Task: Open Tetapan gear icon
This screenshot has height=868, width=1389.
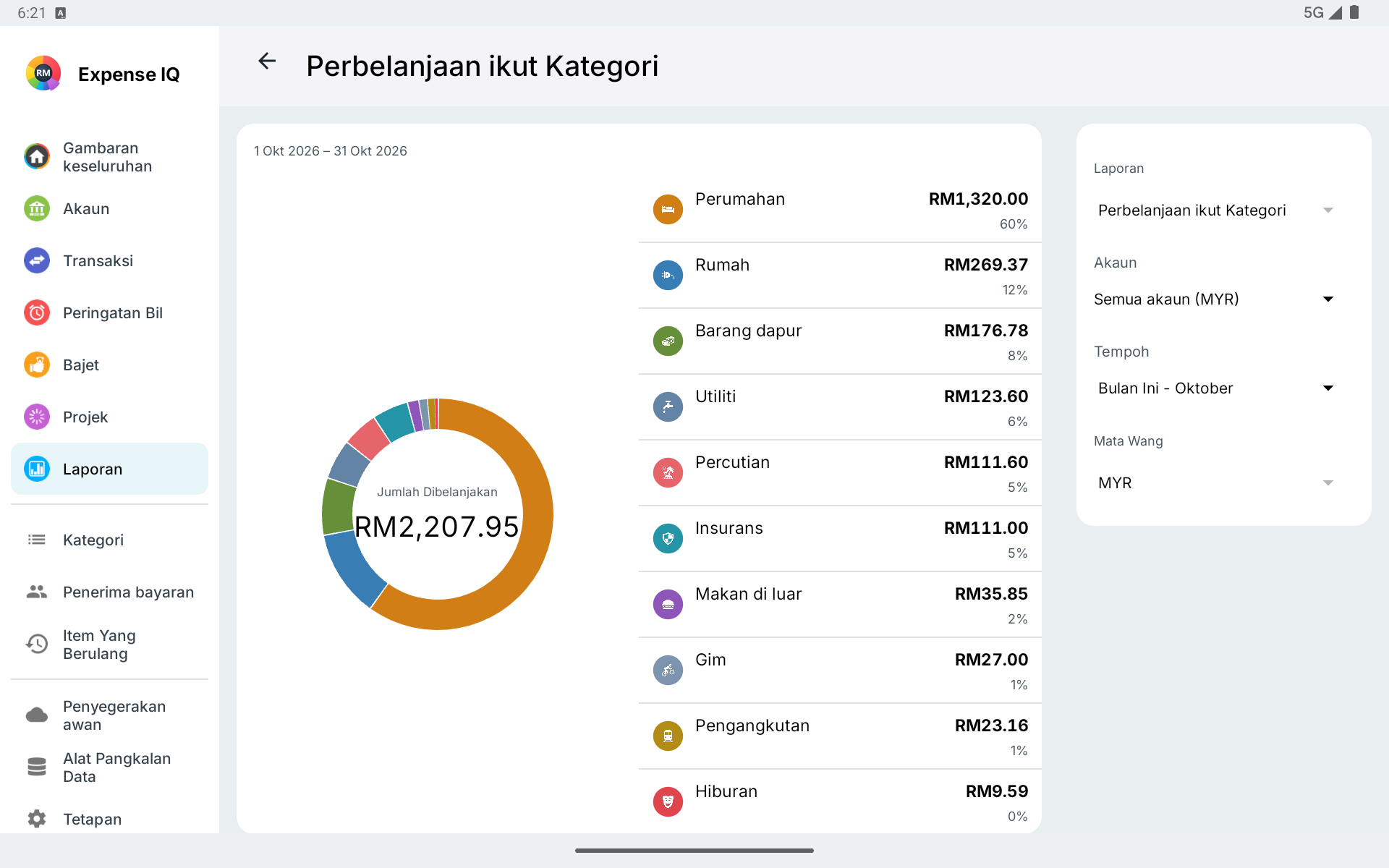Action: [x=37, y=819]
